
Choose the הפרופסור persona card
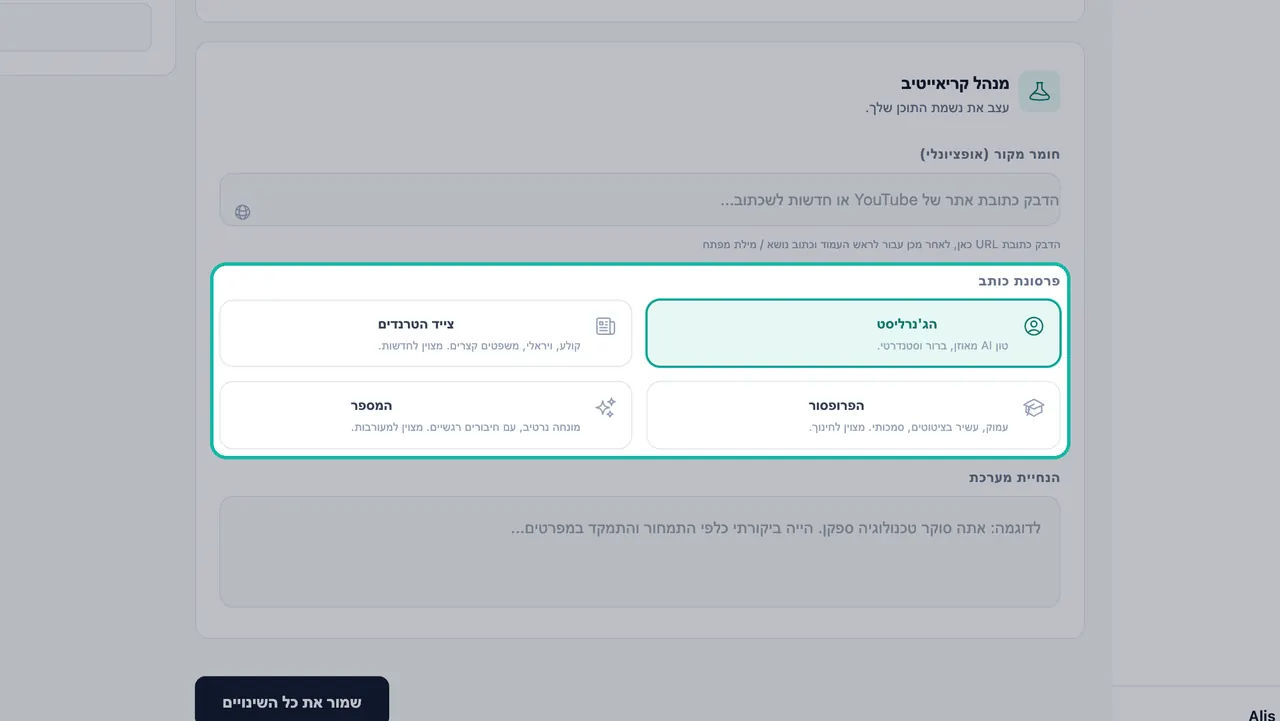tap(853, 415)
